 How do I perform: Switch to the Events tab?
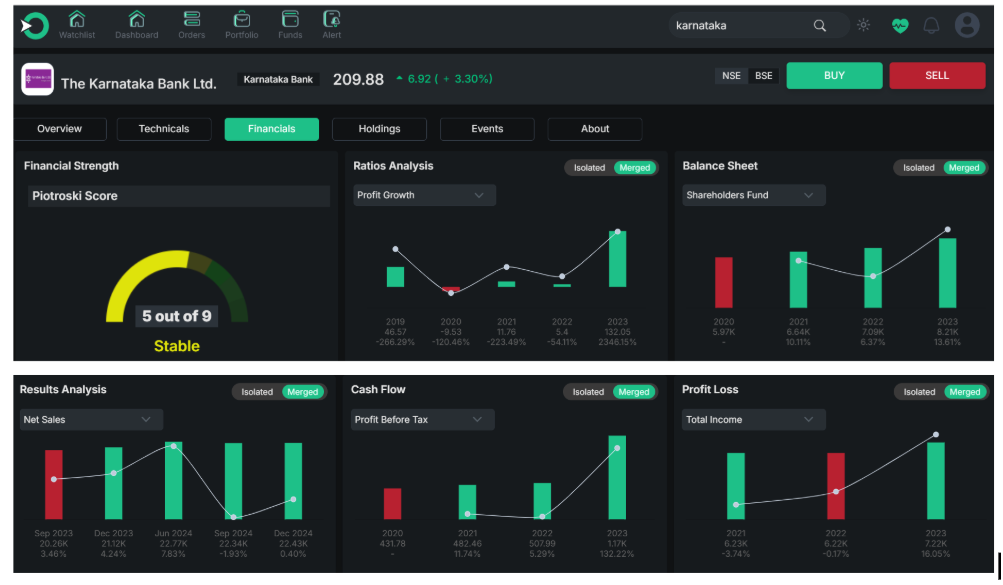487,129
